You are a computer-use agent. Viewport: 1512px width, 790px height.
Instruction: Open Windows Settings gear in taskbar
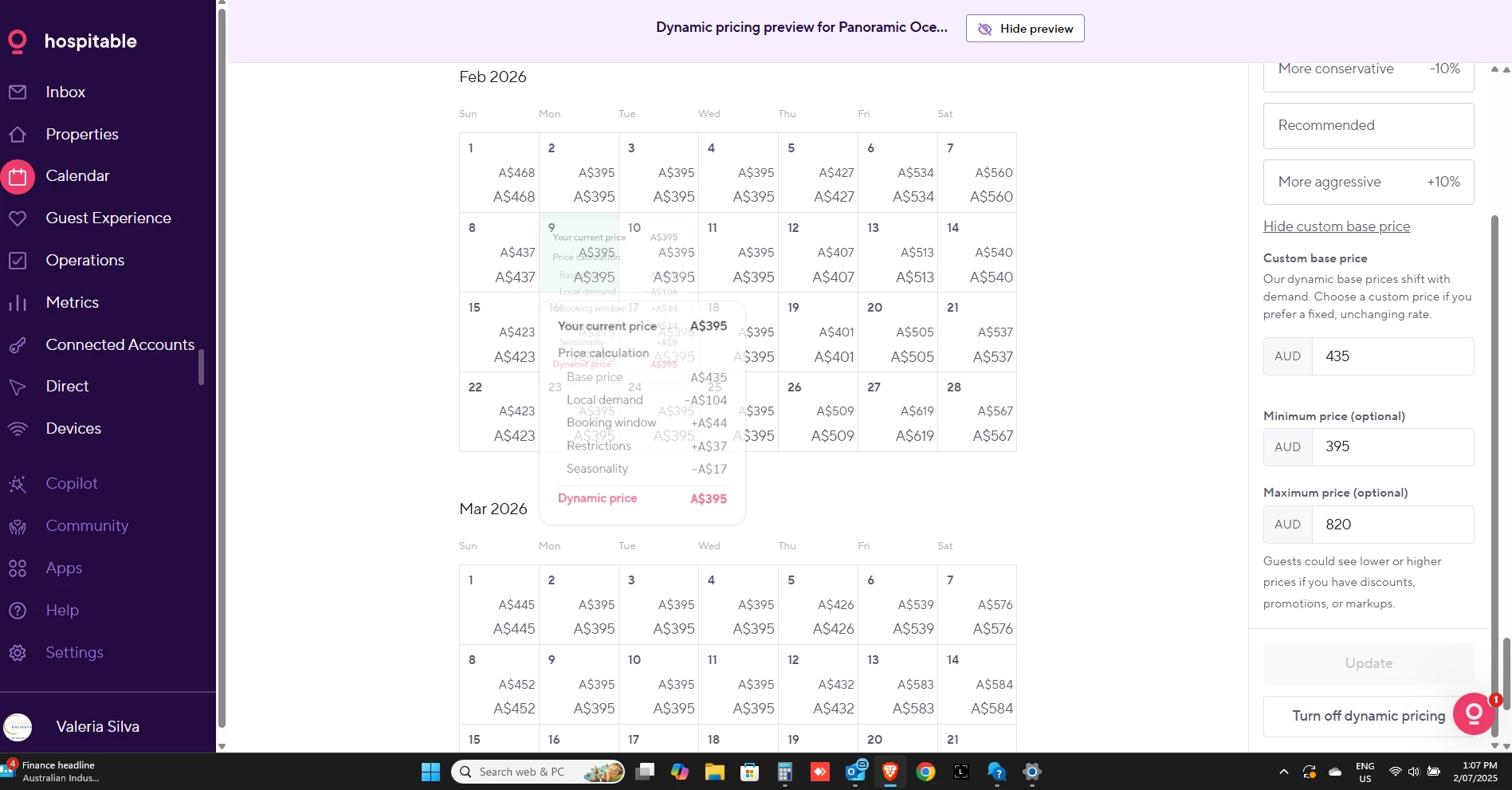[1032, 772]
